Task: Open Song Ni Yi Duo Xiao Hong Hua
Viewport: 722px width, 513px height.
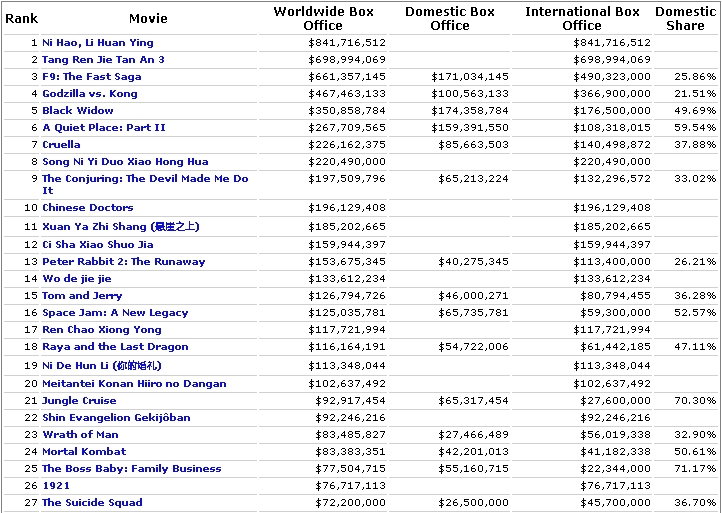Action: (125, 162)
